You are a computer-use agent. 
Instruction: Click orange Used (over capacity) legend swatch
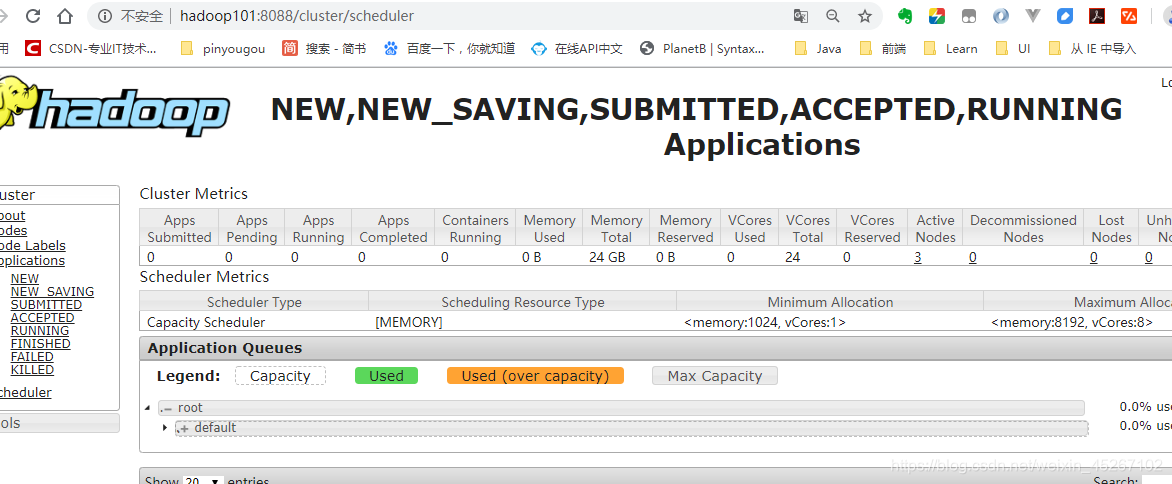535,376
